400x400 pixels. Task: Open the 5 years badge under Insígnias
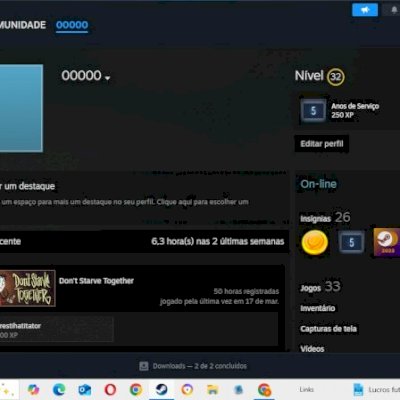pyautogui.click(x=351, y=243)
